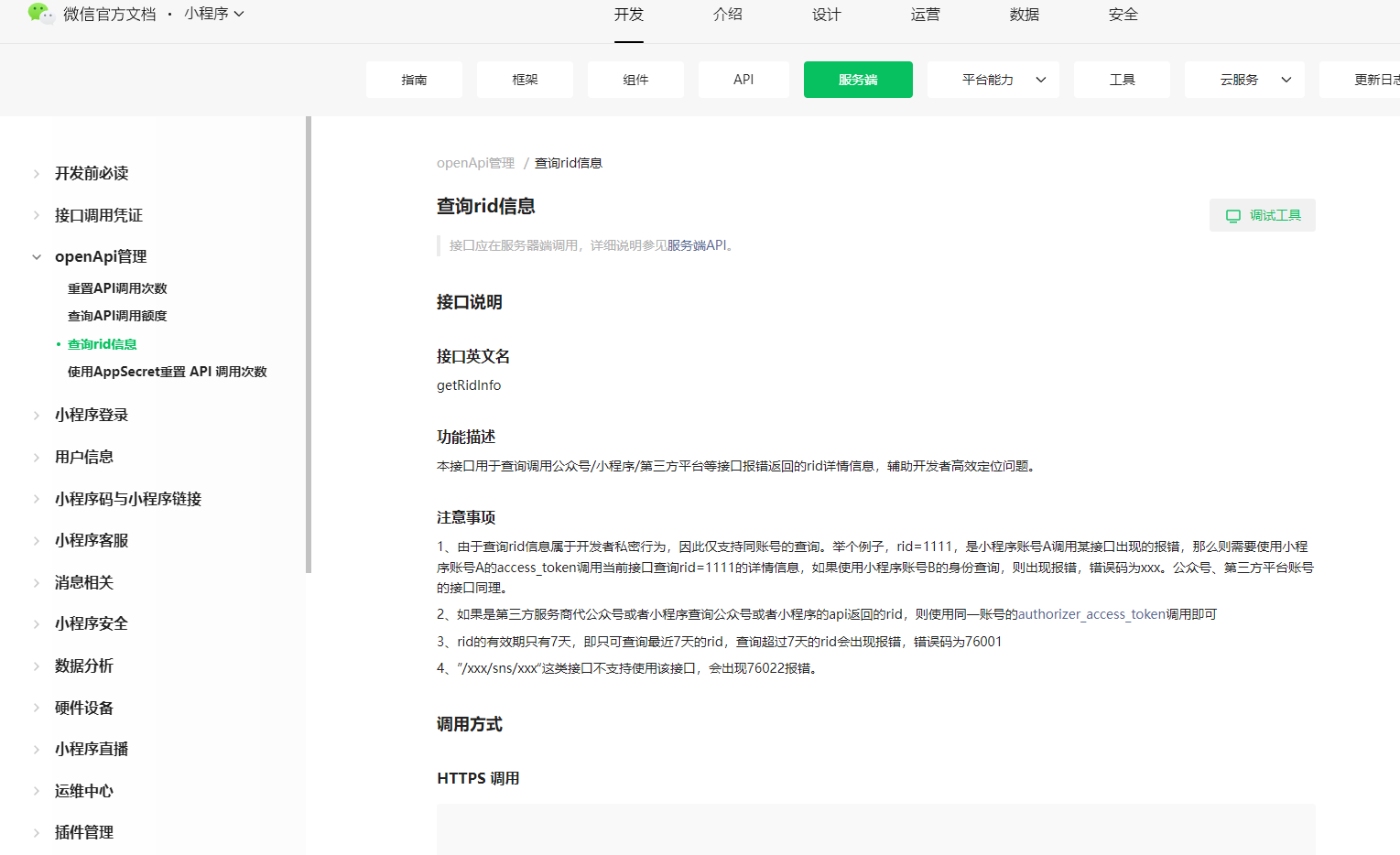Open the 微信官方文档 home link
1400x855 pixels.
point(110,15)
